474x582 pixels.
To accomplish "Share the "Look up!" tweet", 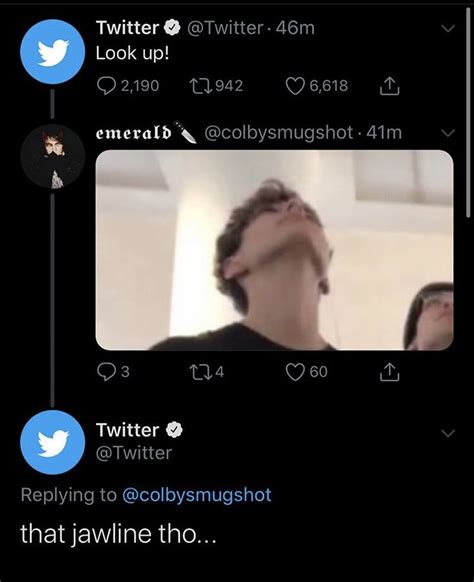I will tap(389, 86).
